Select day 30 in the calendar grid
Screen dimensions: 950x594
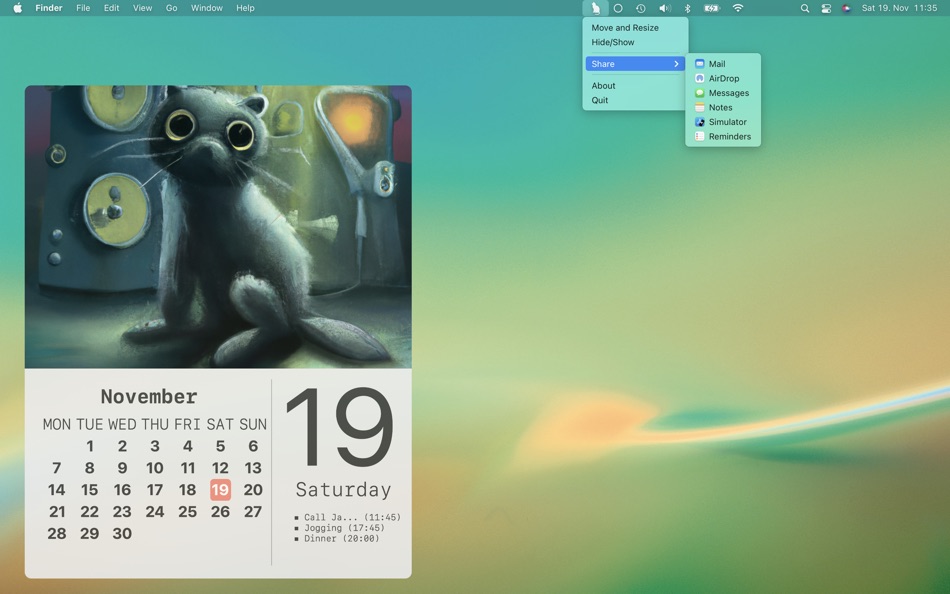(x=122, y=533)
